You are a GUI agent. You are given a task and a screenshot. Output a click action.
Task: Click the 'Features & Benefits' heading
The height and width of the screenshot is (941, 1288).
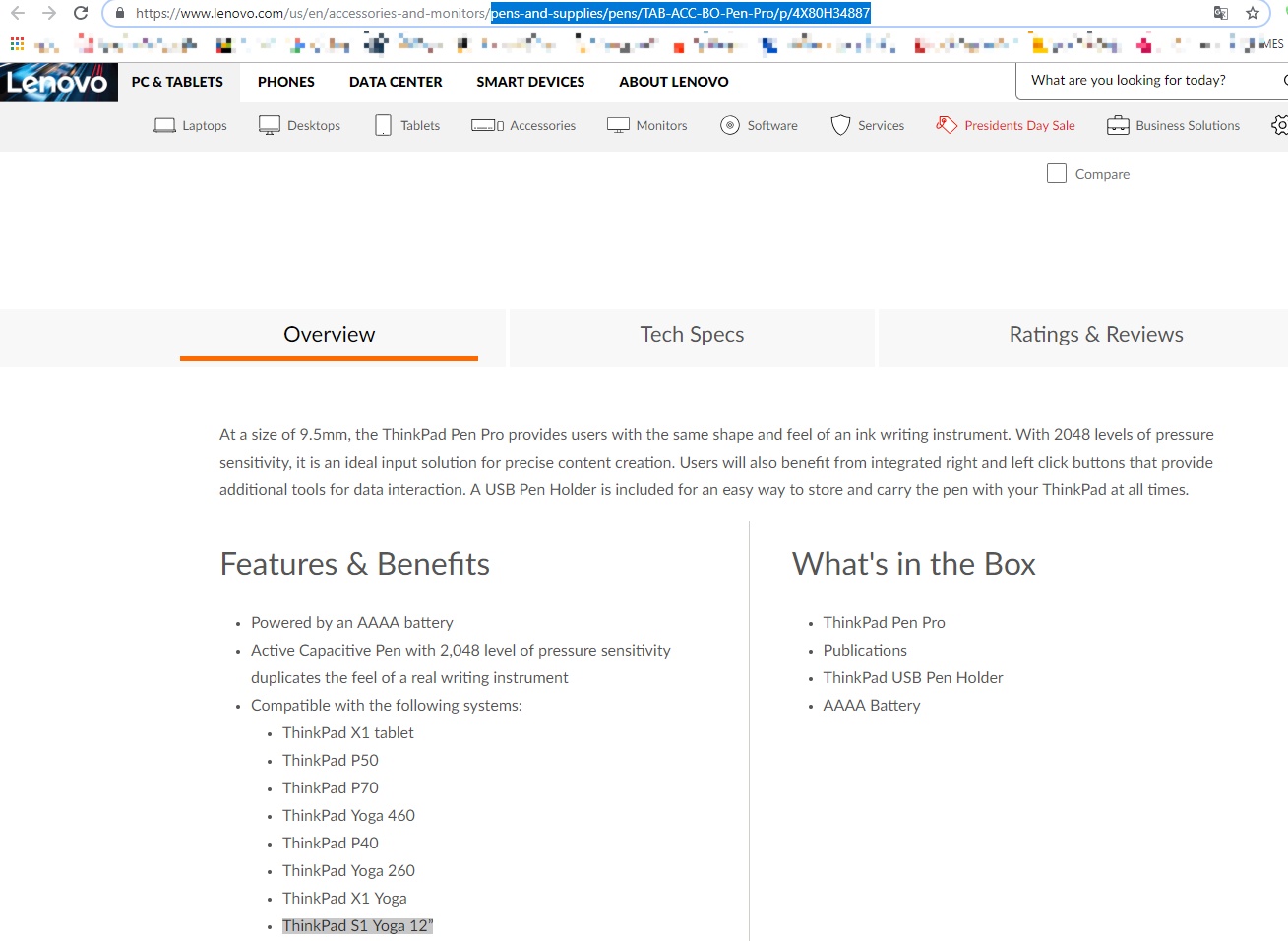coord(354,564)
